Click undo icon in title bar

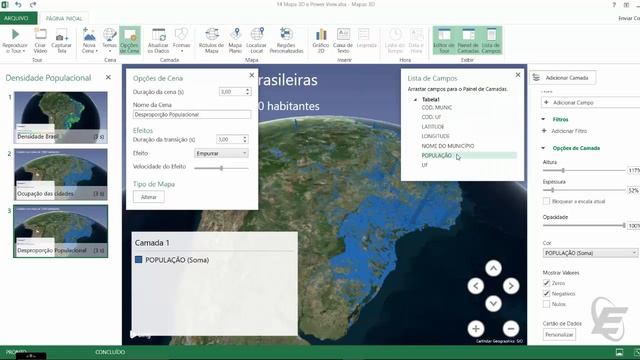coord(18,4)
